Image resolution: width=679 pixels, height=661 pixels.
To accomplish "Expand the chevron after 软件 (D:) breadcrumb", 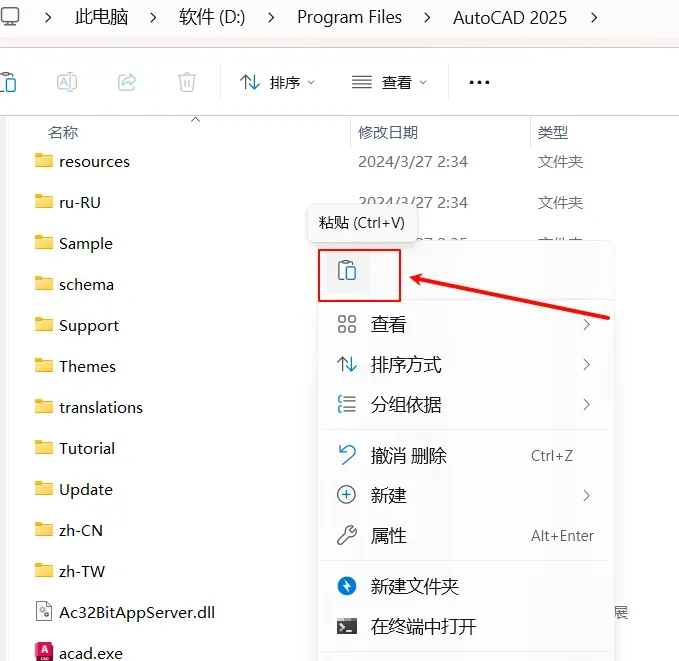I will 271,18.
